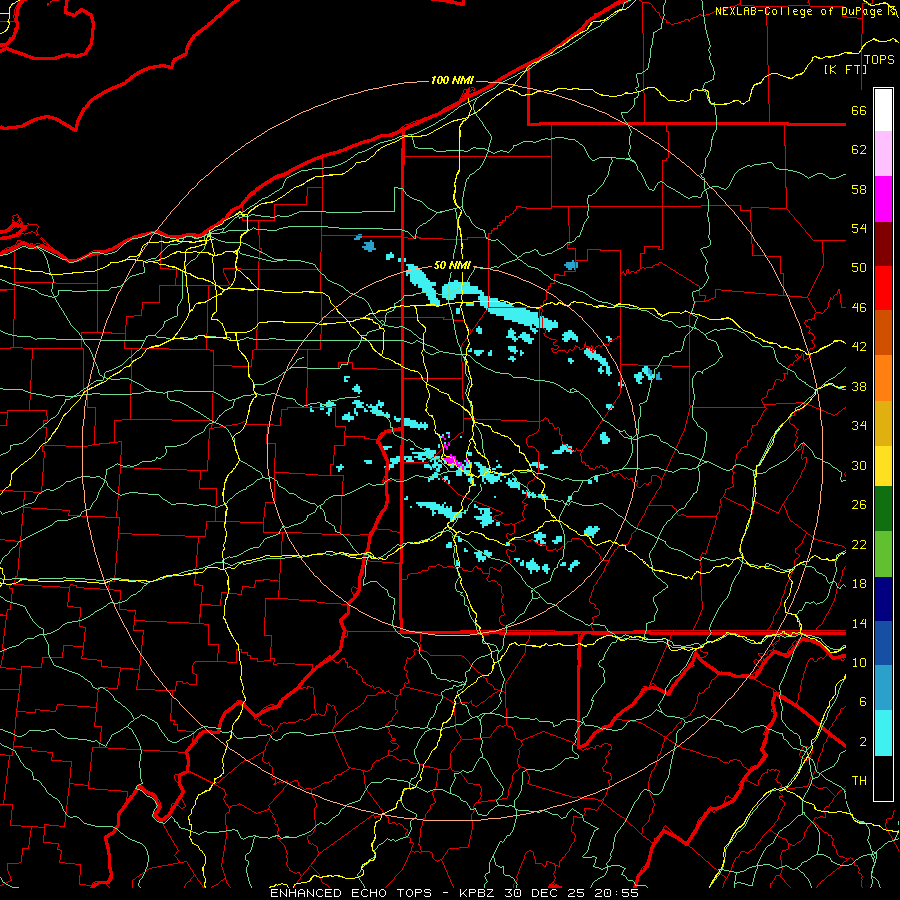Click the medium blue swatch at 18 kft
900x900 pixels.
(883, 644)
